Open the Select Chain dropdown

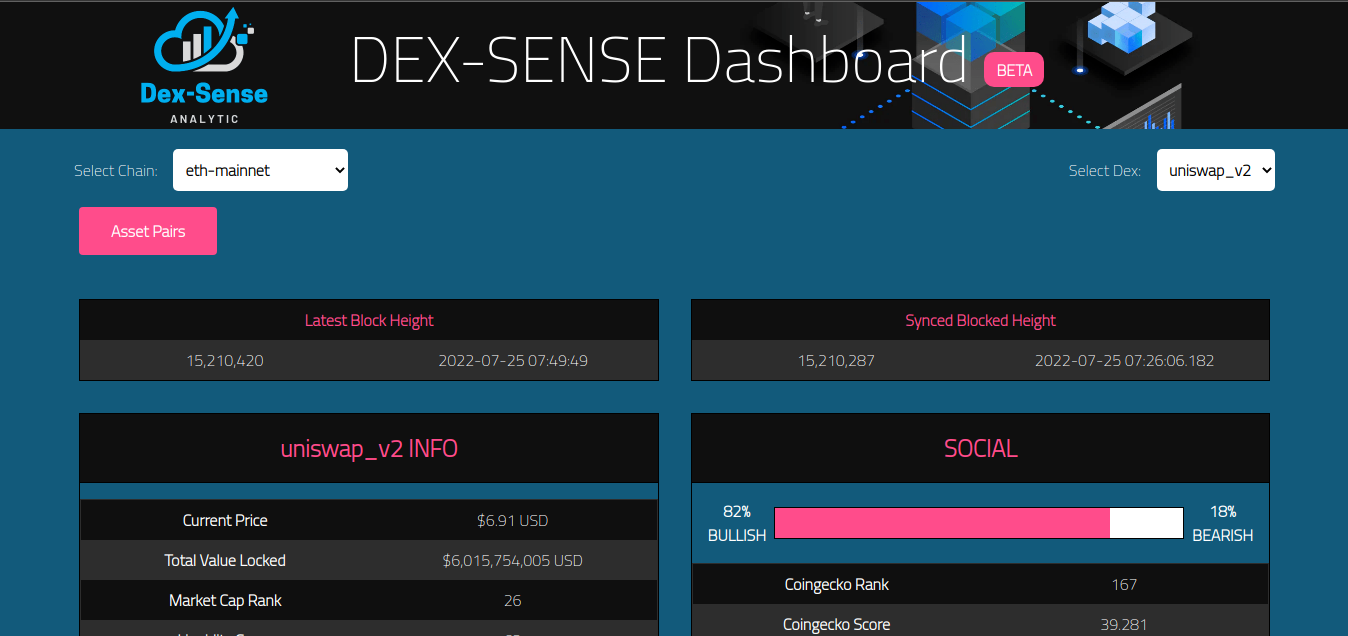coord(260,170)
